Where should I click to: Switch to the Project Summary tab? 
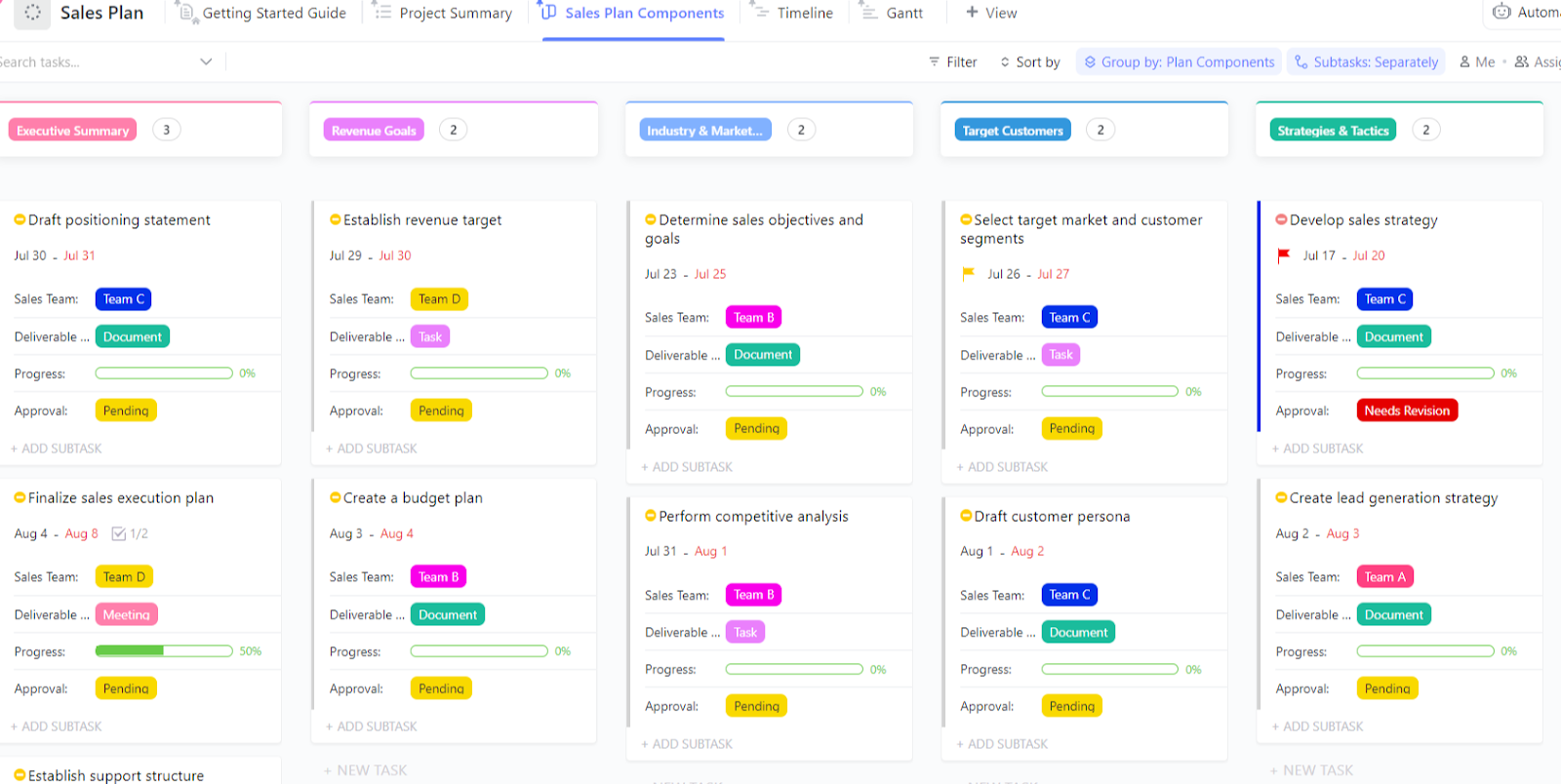(x=444, y=13)
